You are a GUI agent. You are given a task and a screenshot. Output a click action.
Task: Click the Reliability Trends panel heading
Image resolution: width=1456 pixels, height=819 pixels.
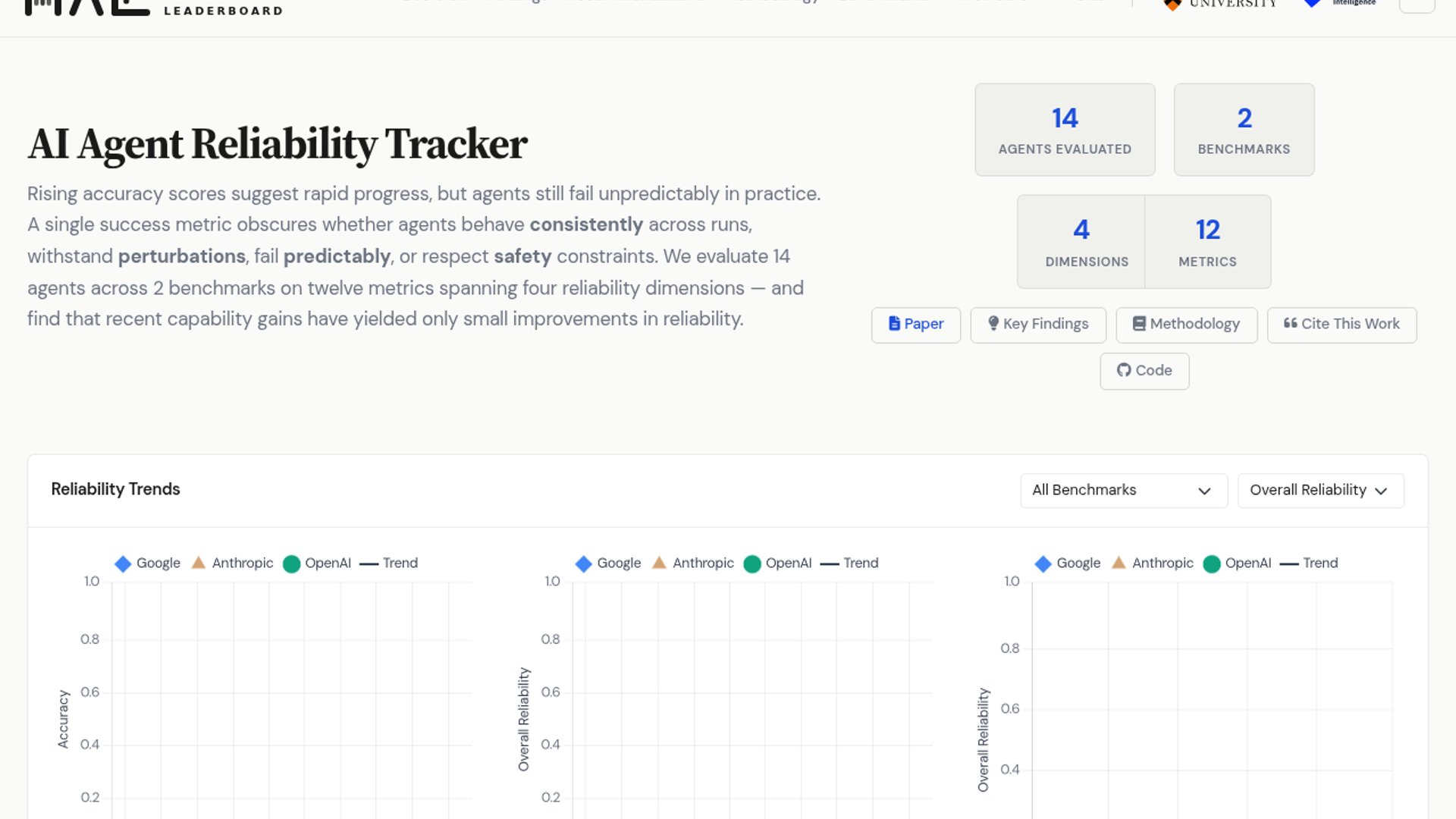point(115,489)
